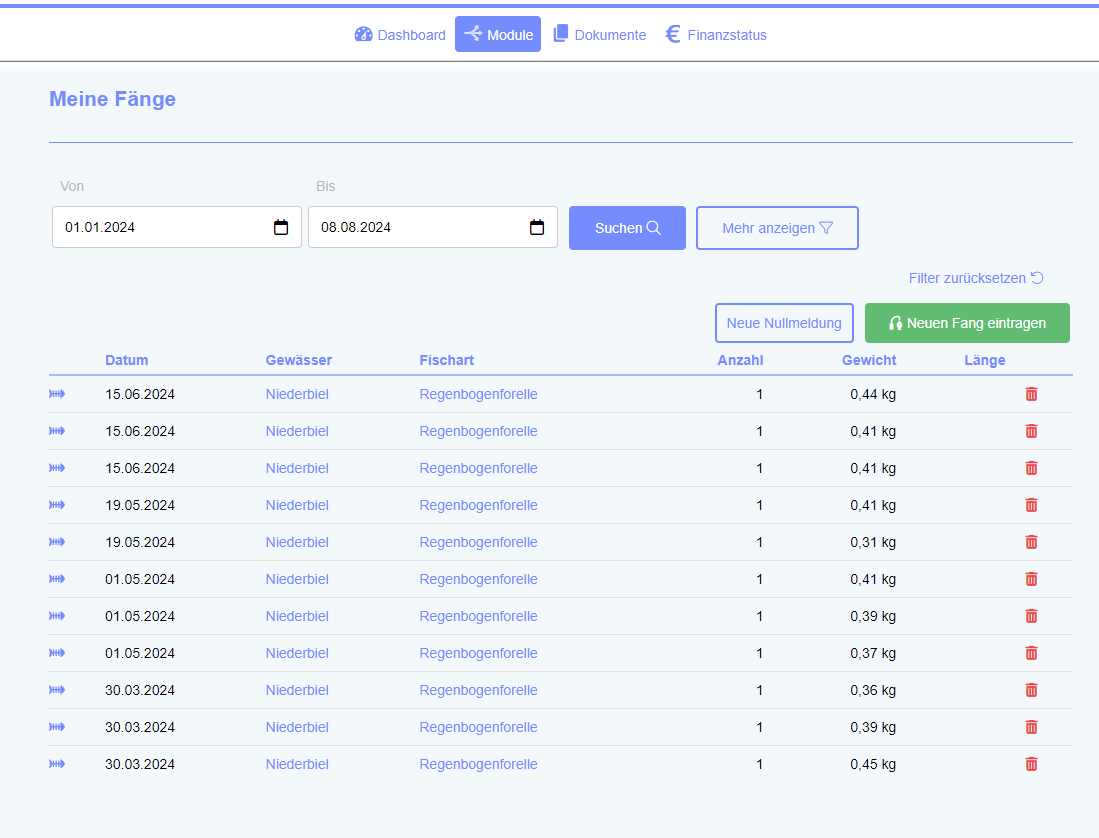
Task: Remove the 0,45 kg catch row
Action: click(x=1031, y=764)
